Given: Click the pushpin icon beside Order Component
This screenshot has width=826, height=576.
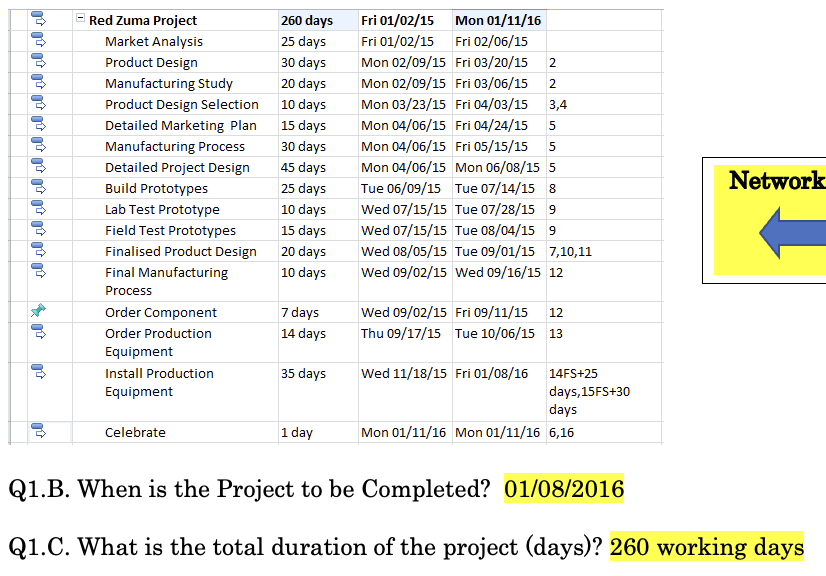Looking at the screenshot, I should [x=38, y=312].
